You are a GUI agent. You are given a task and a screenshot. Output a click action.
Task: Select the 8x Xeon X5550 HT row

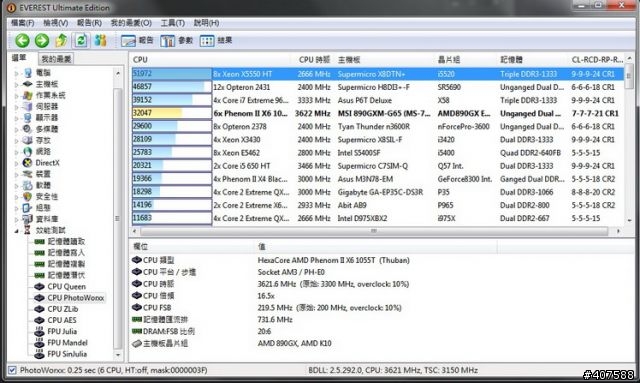378,74
